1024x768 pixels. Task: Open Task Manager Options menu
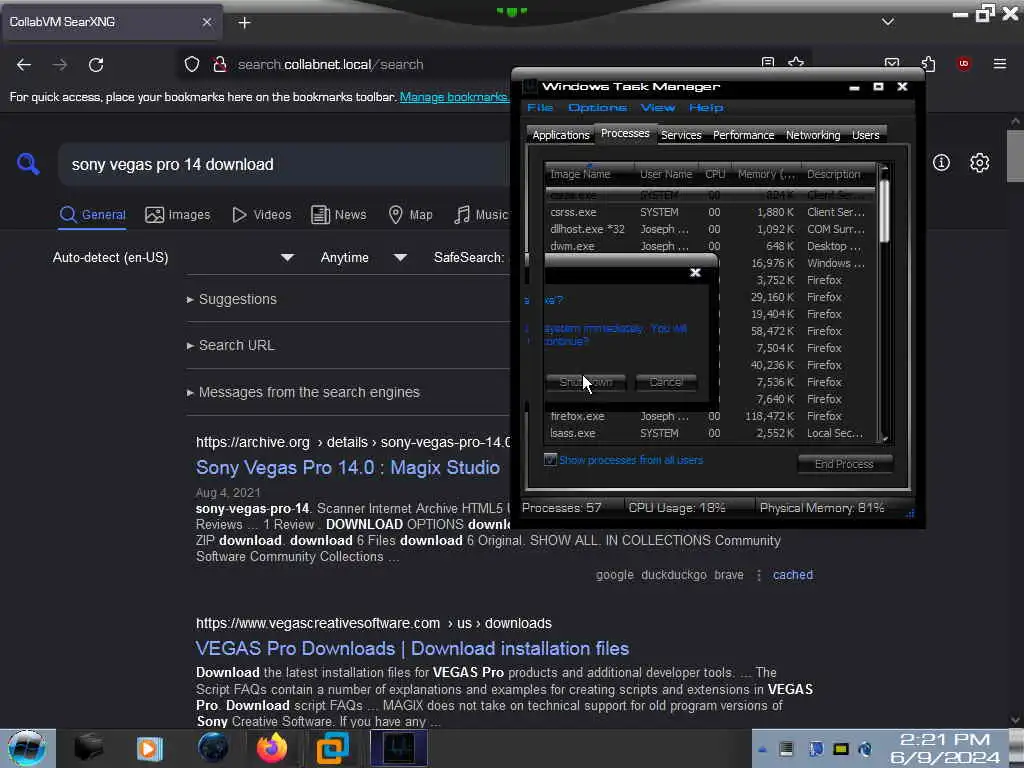pos(597,107)
